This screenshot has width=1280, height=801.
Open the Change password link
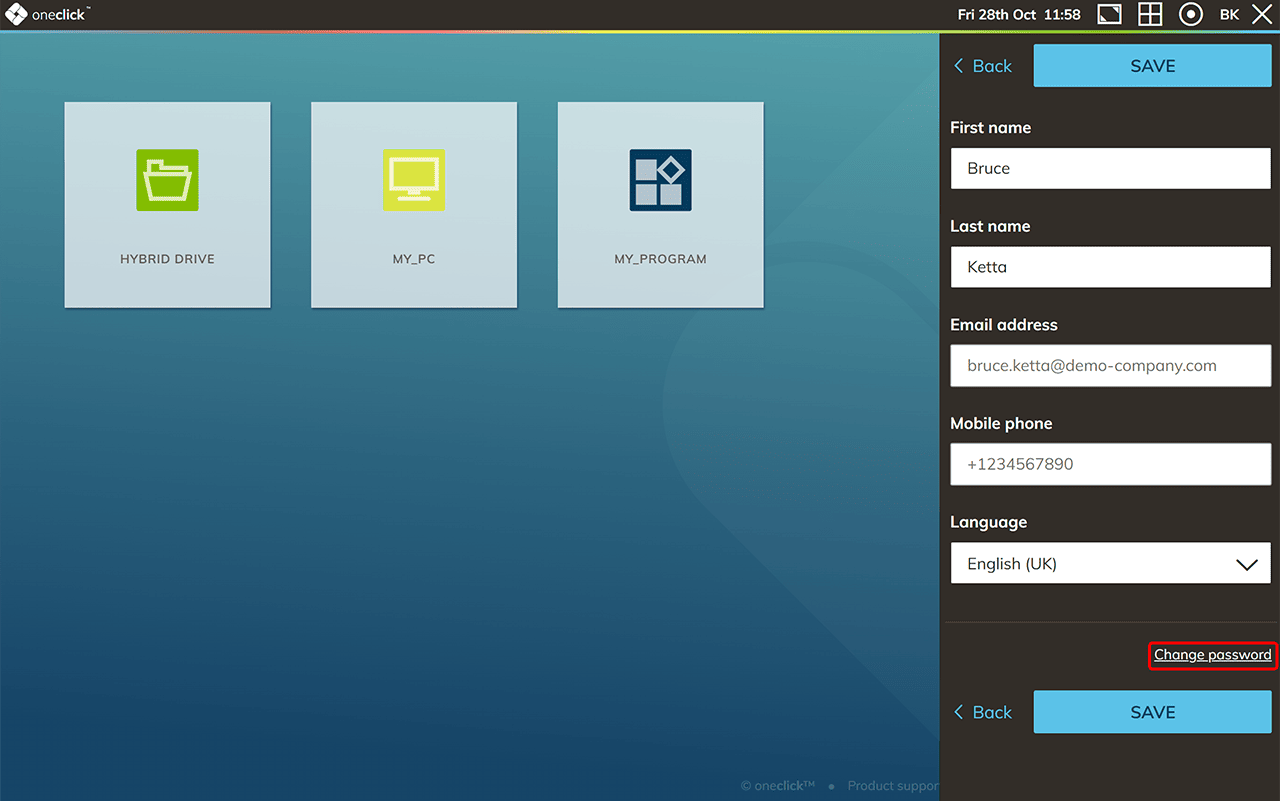(1212, 655)
